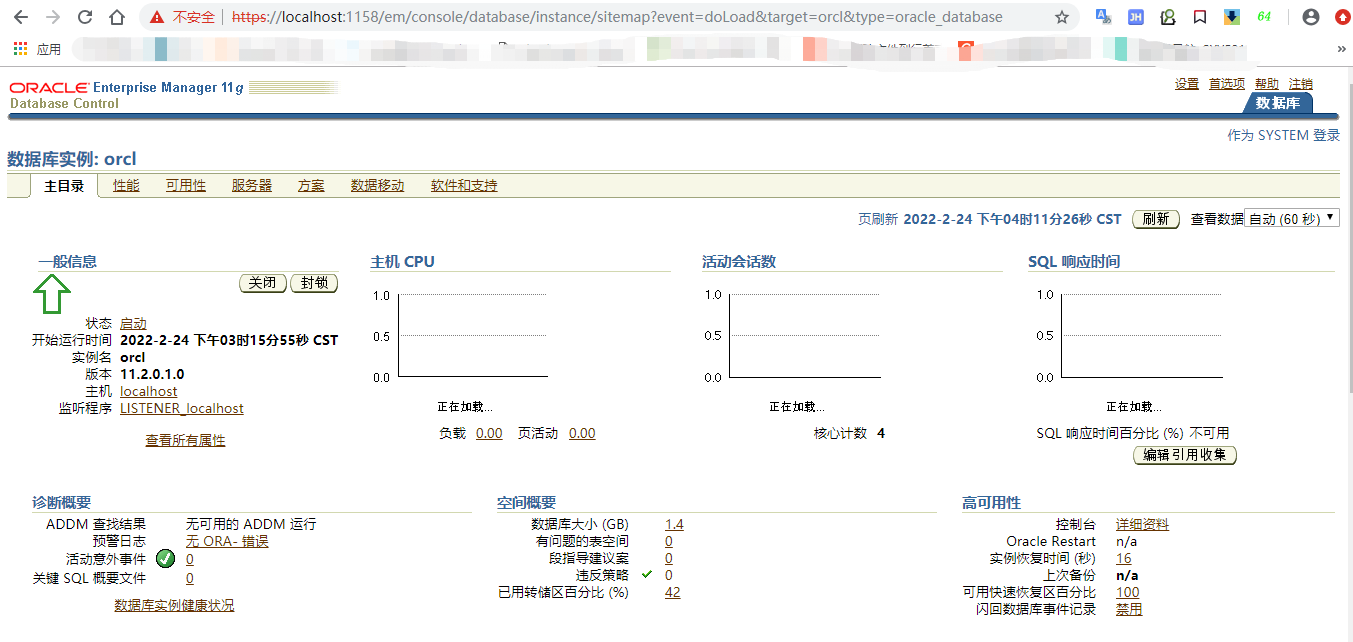The width and height of the screenshot is (1353, 642).
Task: Click the red update arrow icon
Action: tap(1342, 17)
